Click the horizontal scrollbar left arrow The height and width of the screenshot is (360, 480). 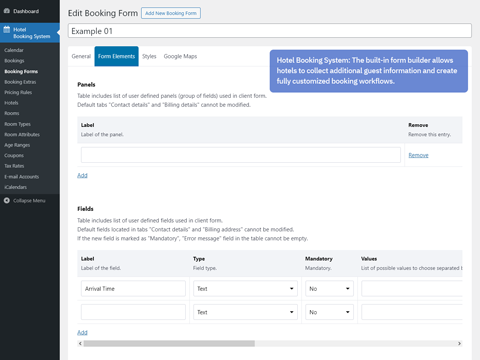point(80,343)
